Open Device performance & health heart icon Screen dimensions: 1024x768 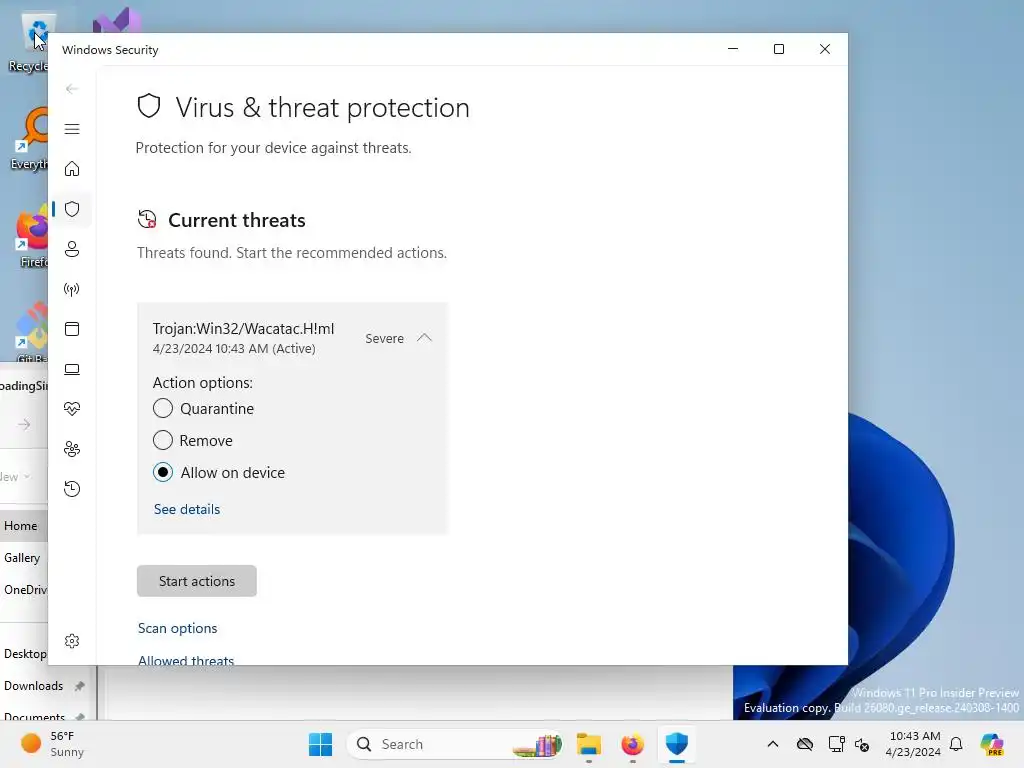(72, 409)
